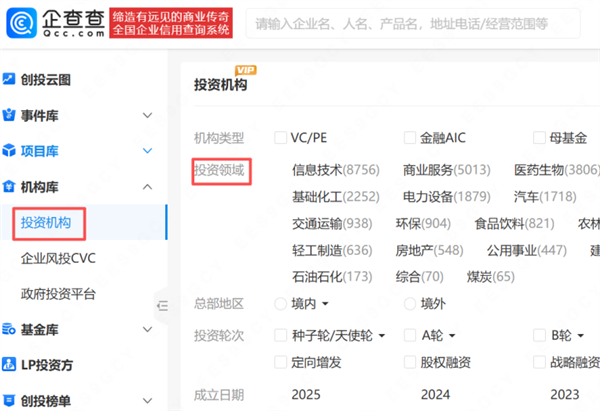Screen dimensions: 600x411
Task: Click the 机构库 building icon
Action: click(x=8, y=186)
